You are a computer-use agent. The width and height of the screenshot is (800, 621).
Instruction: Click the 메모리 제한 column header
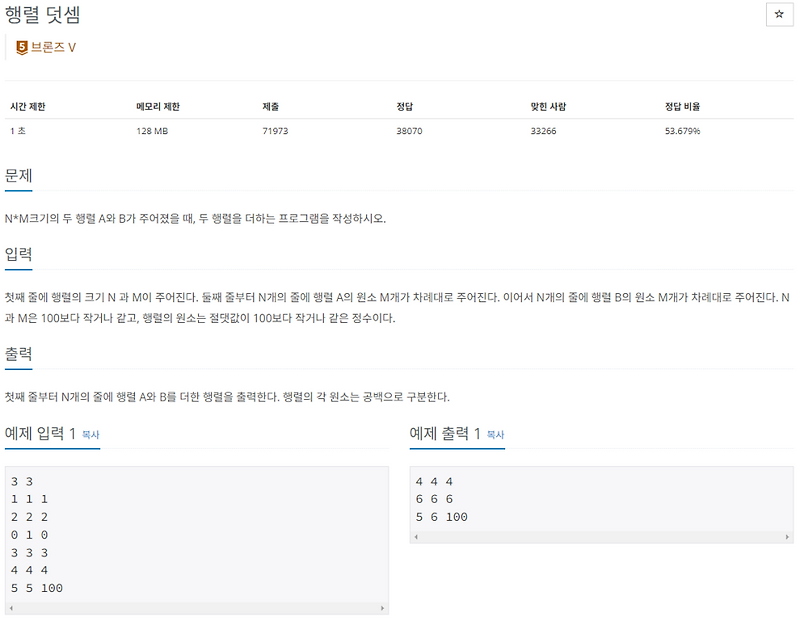coord(157,103)
